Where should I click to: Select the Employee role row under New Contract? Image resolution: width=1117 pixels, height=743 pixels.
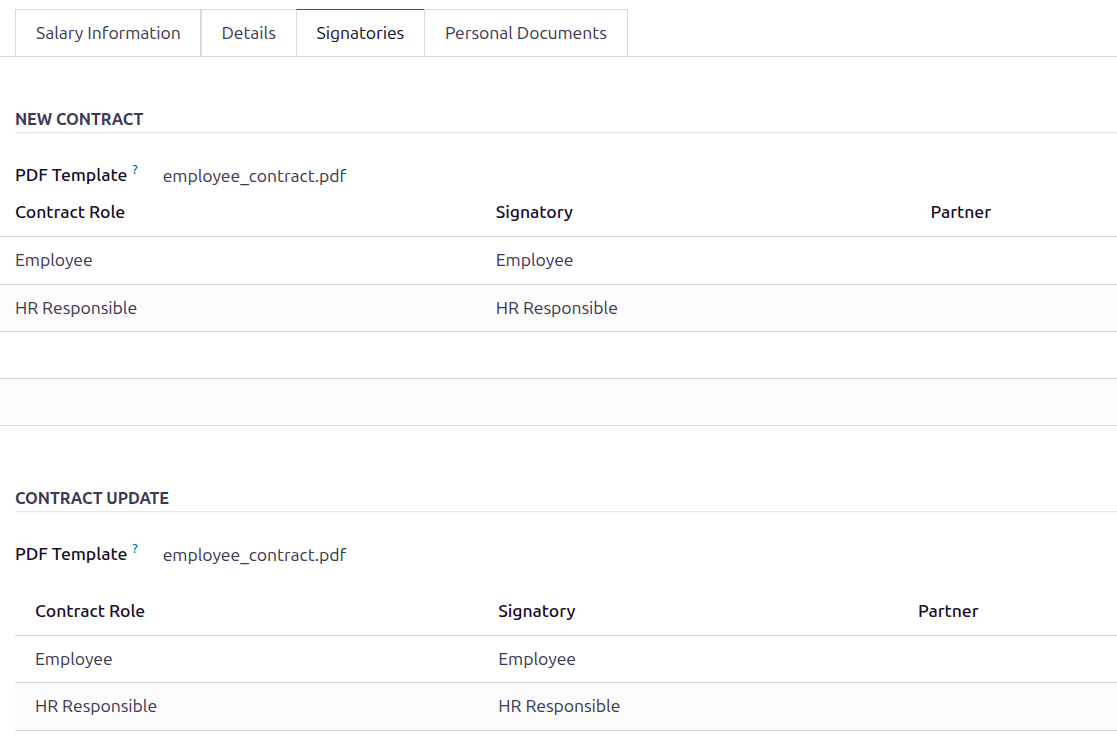pos(54,260)
